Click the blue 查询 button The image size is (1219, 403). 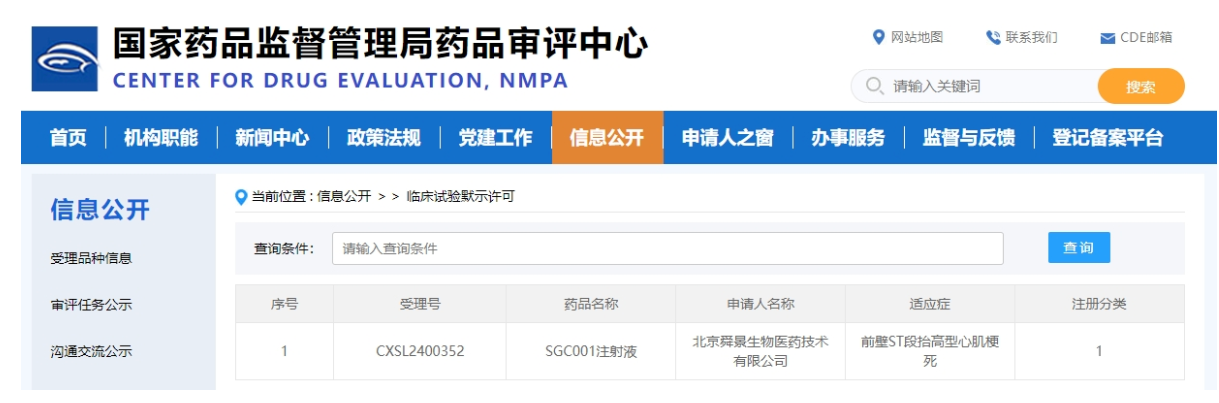point(1079,248)
